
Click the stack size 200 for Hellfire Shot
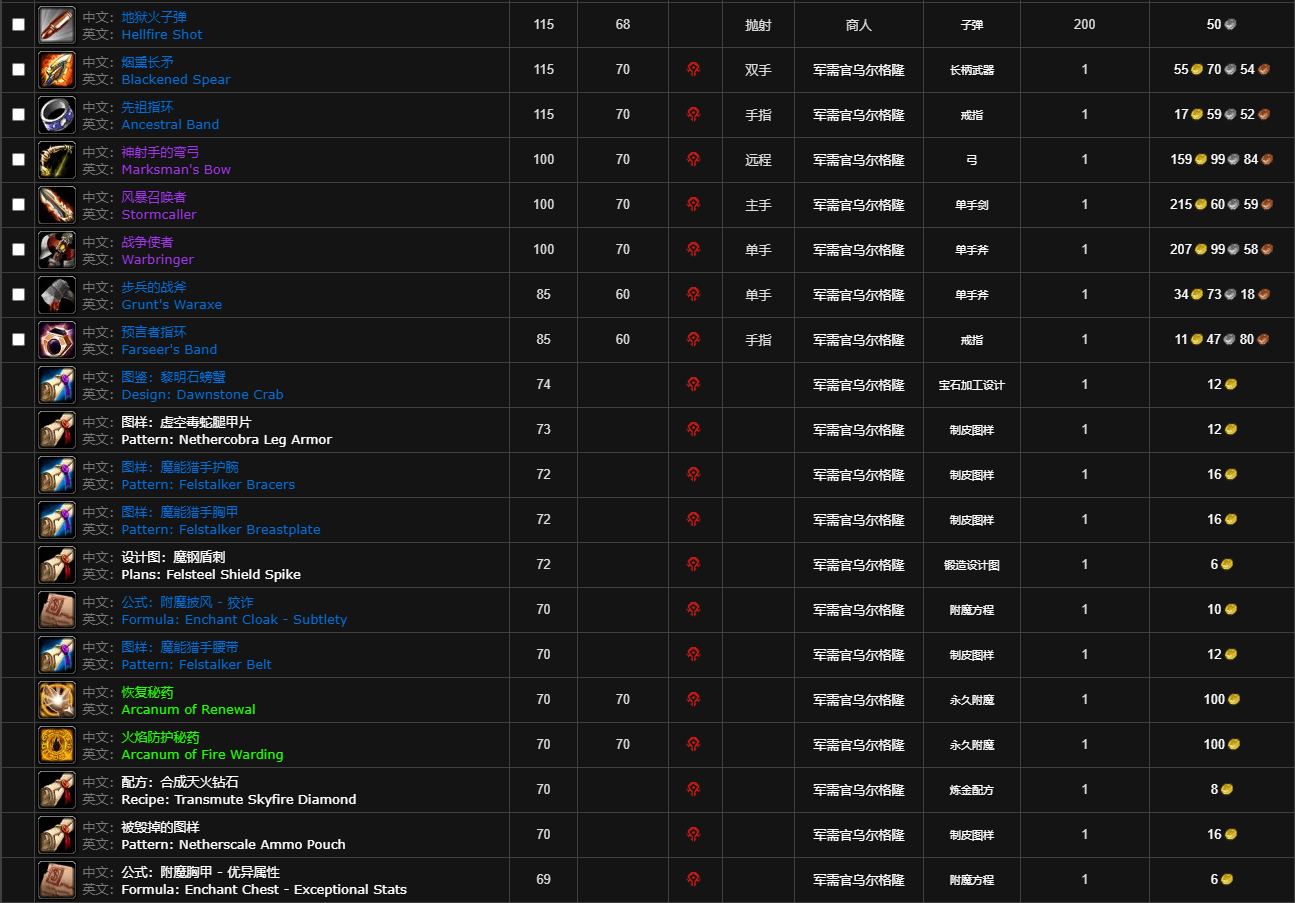[x=1085, y=25]
